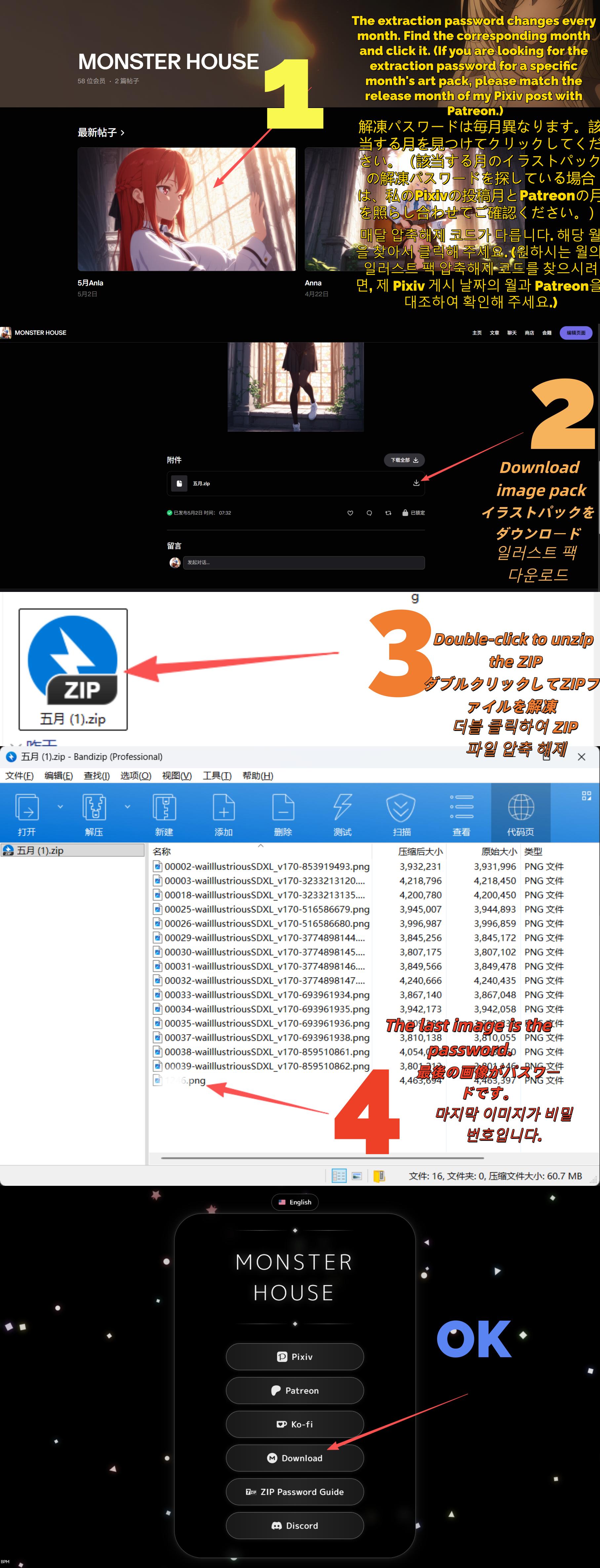Click the 扫描 (Scan) shield icon
This screenshot has height=1568, width=600.
[x=401, y=808]
